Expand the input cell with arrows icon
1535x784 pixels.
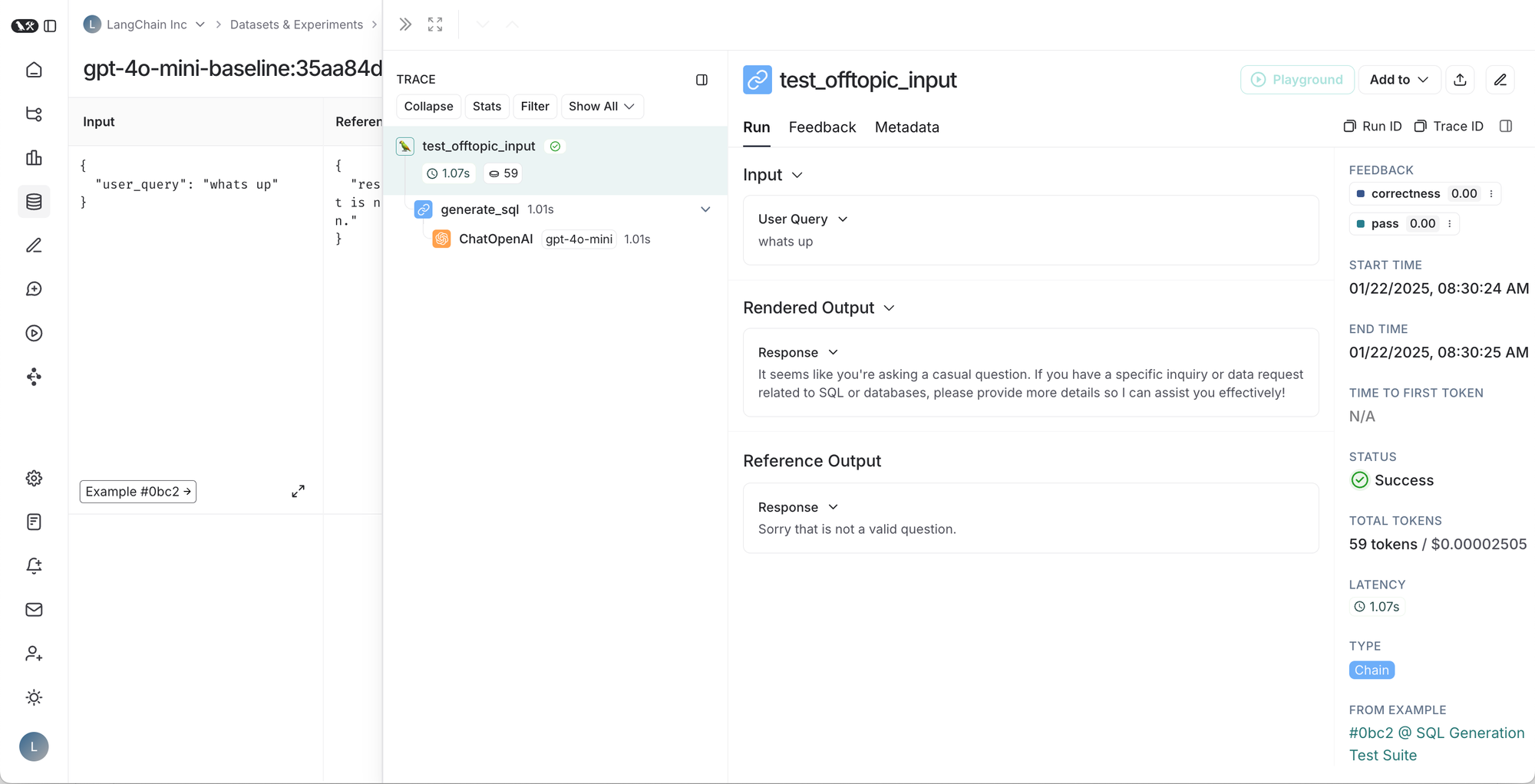[x=298, y=491]
